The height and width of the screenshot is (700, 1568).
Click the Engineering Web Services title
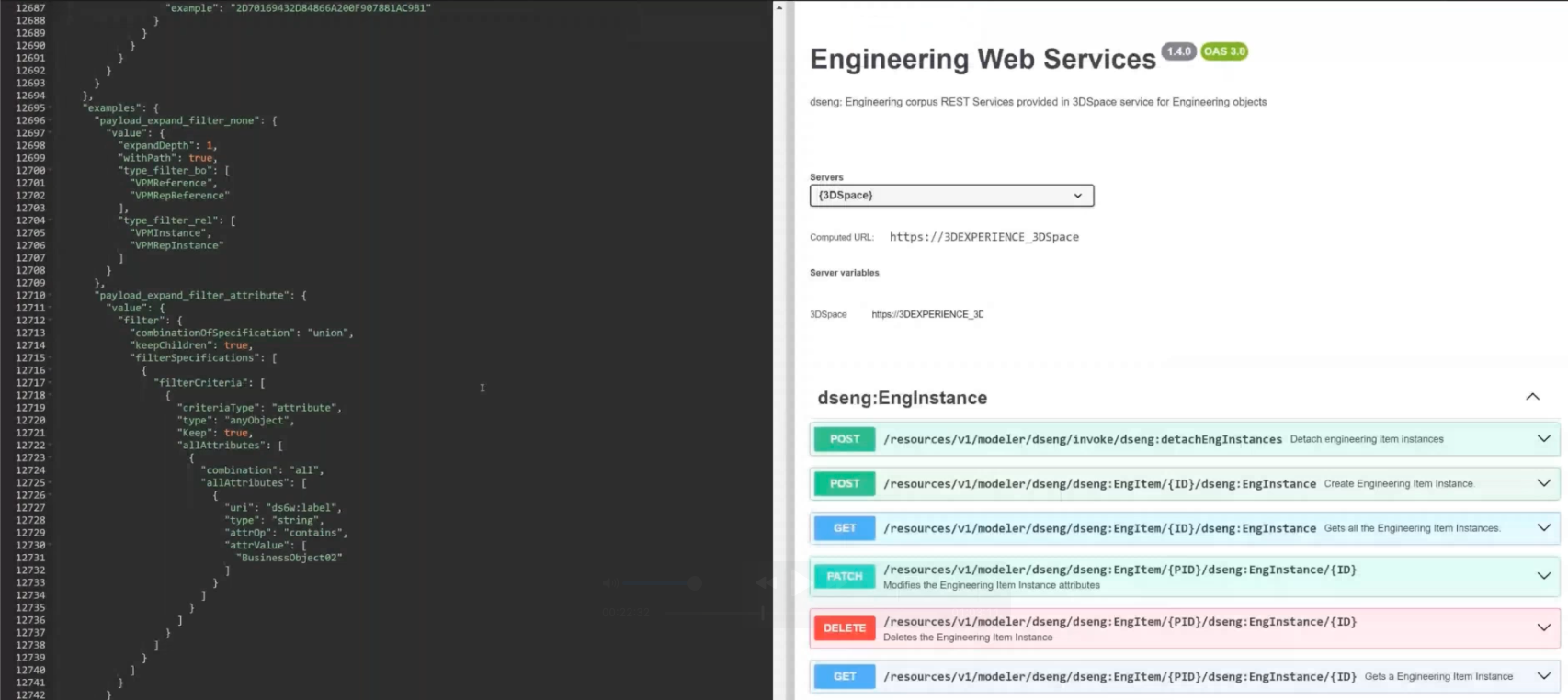pyautogui.click(x=983, y=59)
